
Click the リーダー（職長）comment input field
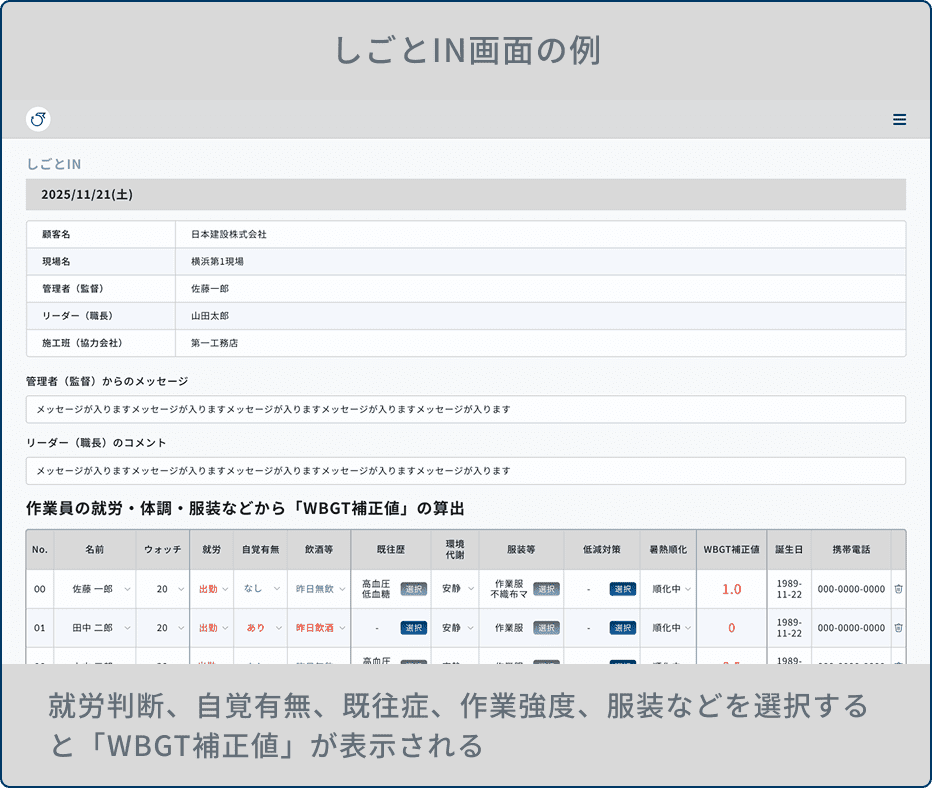point(465,471)
